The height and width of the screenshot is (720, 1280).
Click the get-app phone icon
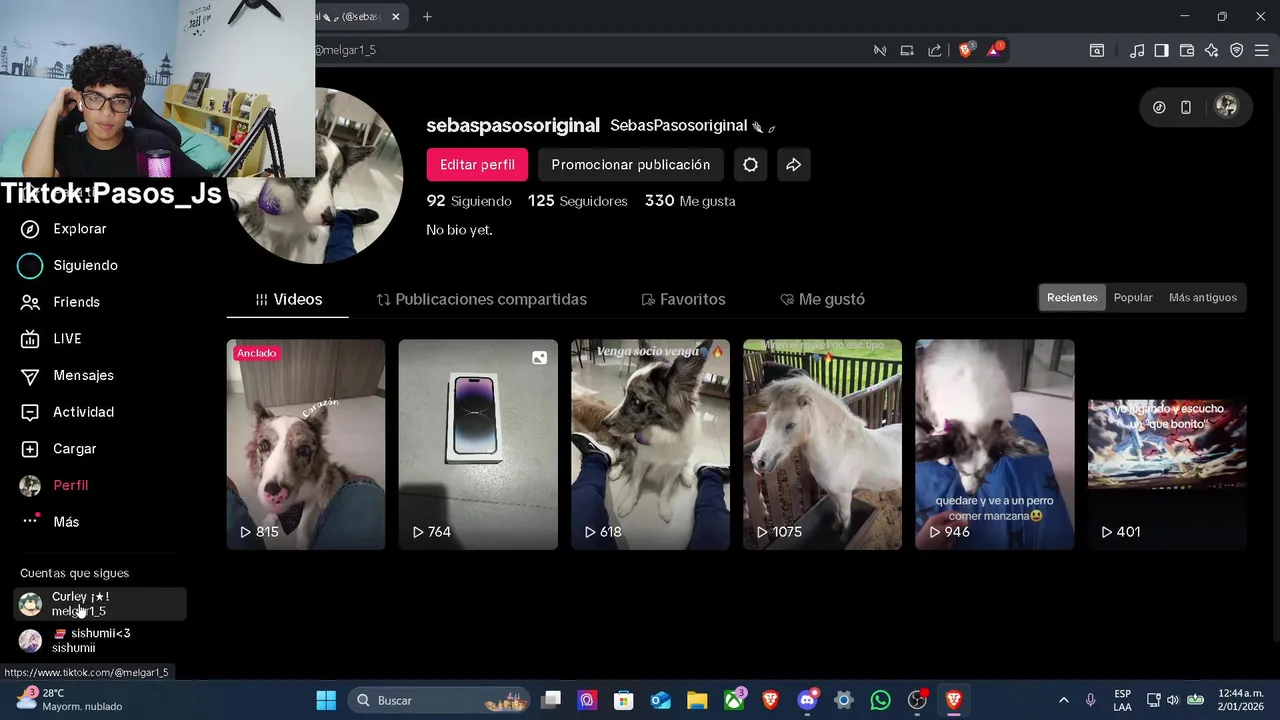[x=1186, y=107]
